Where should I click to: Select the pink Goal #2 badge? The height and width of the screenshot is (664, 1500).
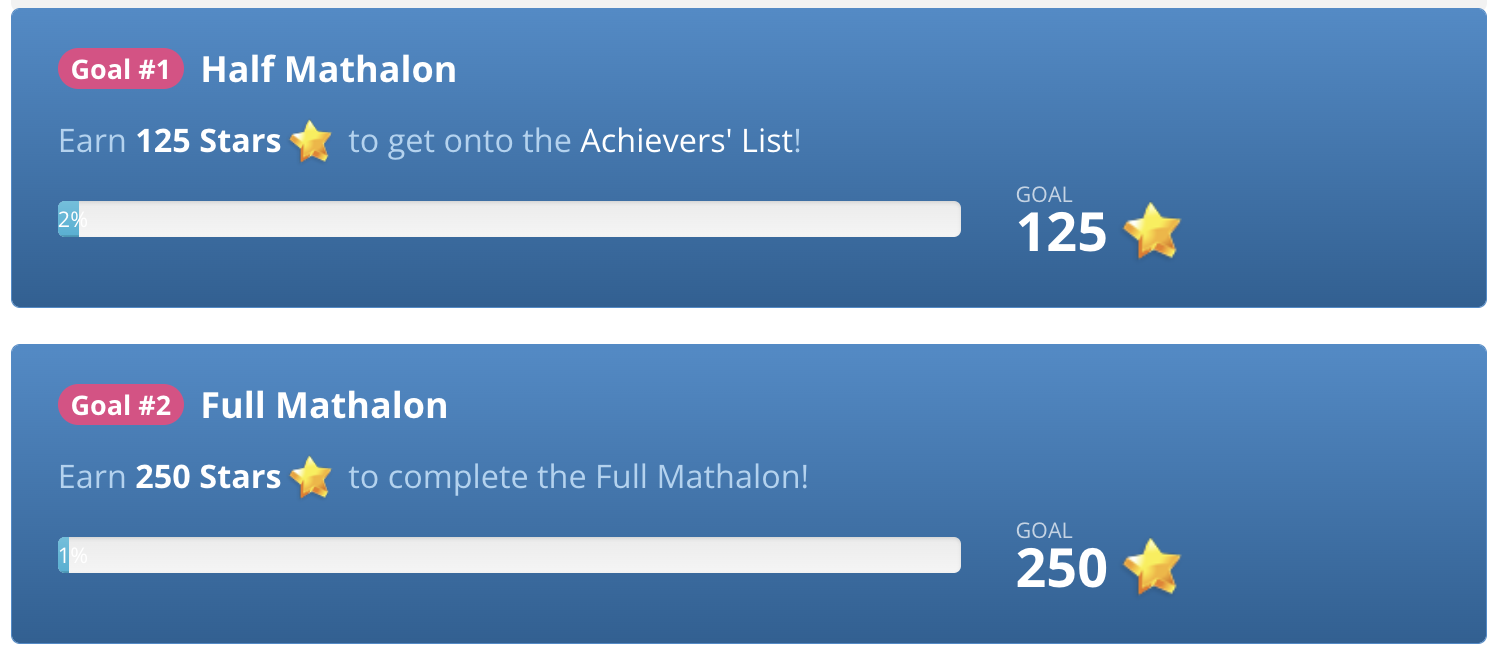121,405
